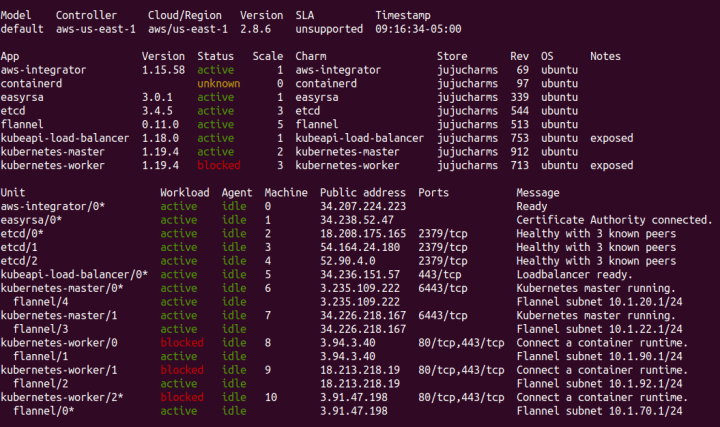Image resolution: width=720 pixels, height=427 pixels.
Task: Click '6443/tcp' in the kubernetes-master/0* row
Action: (443, 288)
